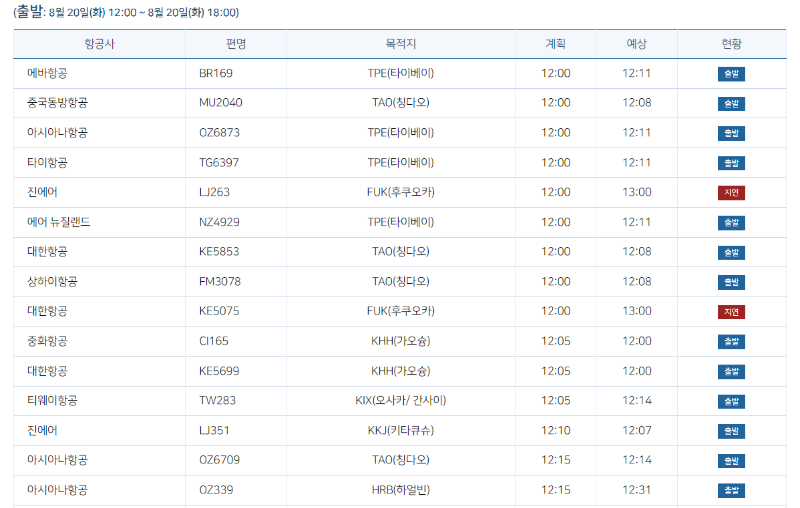Select flight number KE5699
This screenshot has height=508, width=800.
219,371
